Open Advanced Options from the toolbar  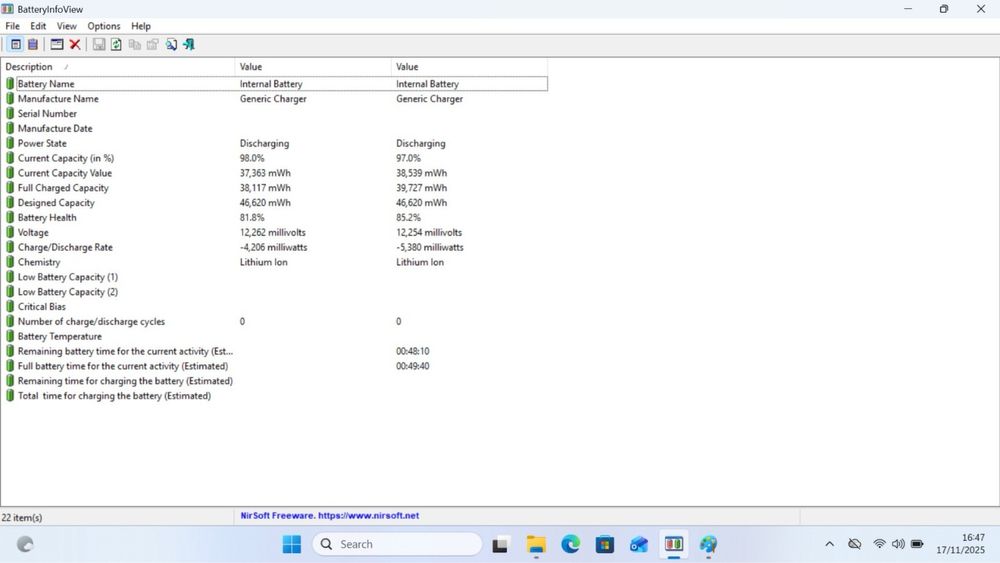[x=57, y=44]
